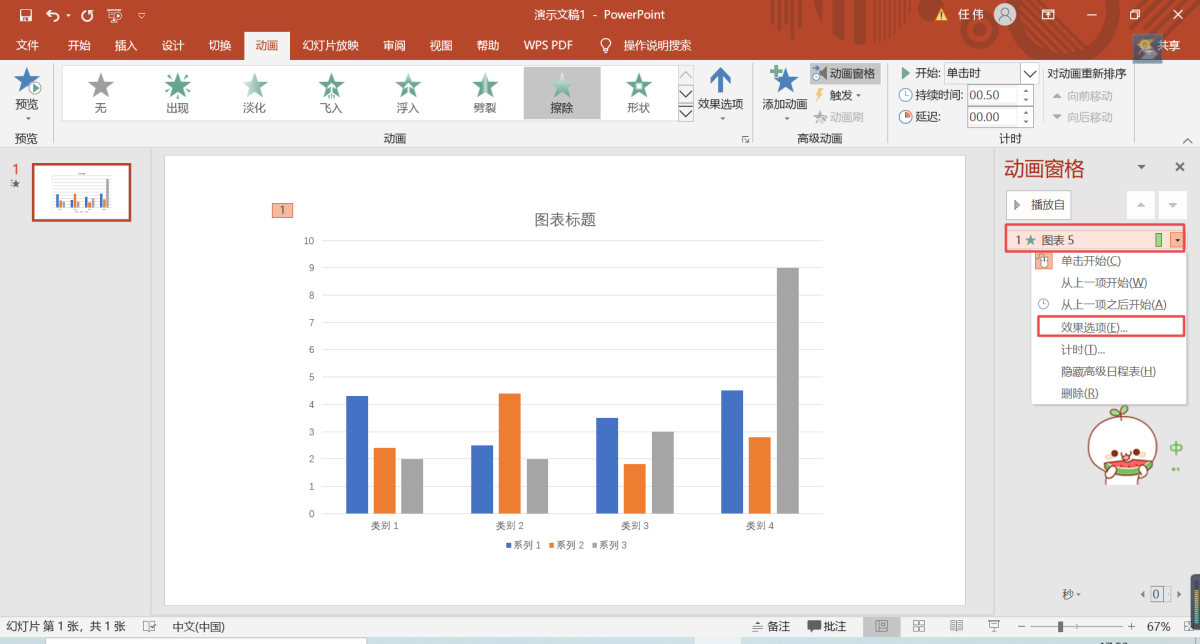The height and width of the screenshot is (644, 1200).
Task: Save the presentation with the save icon
Action: pyautogui.click(x=26, y=15)
